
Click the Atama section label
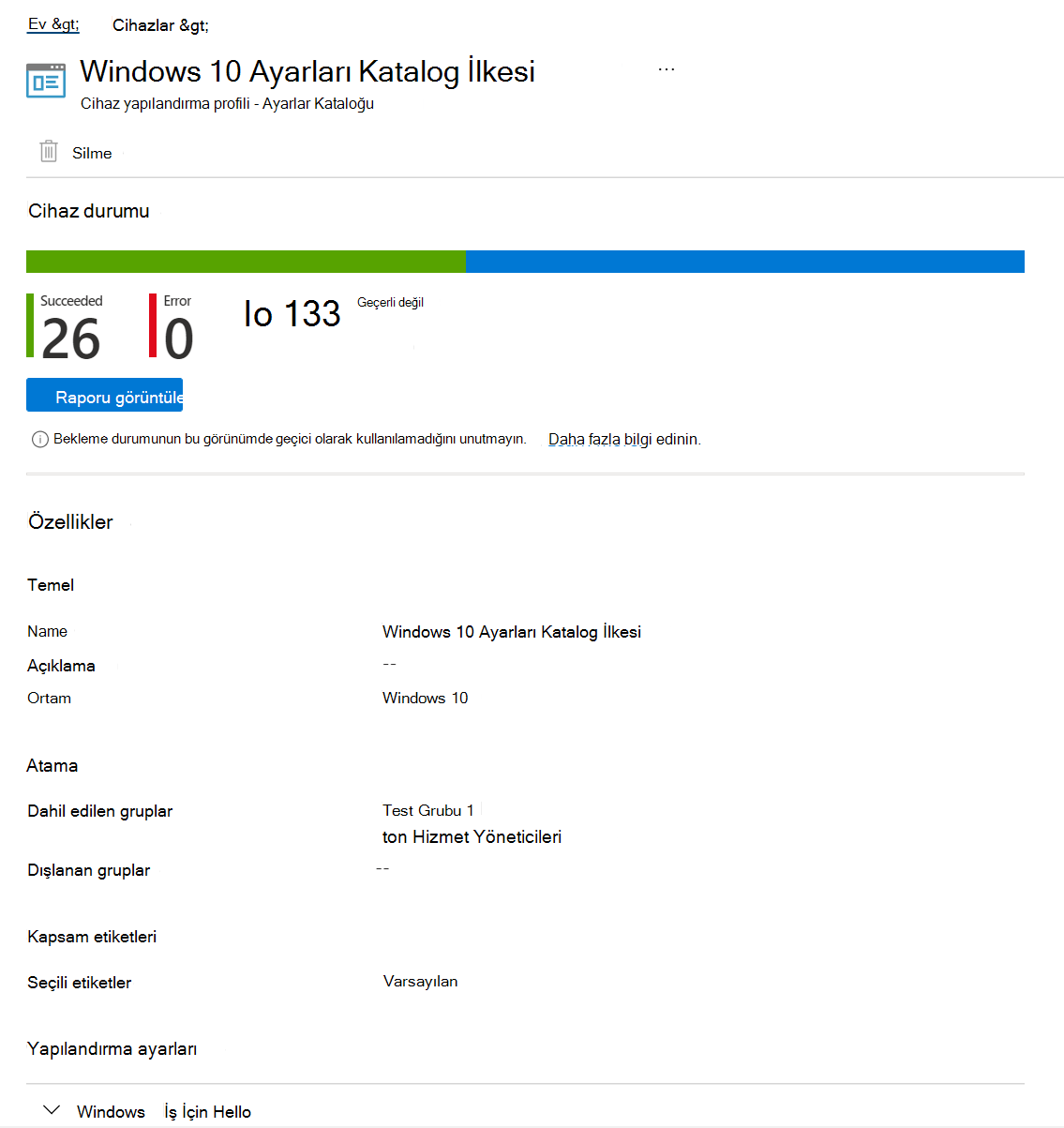coord(52,766)
